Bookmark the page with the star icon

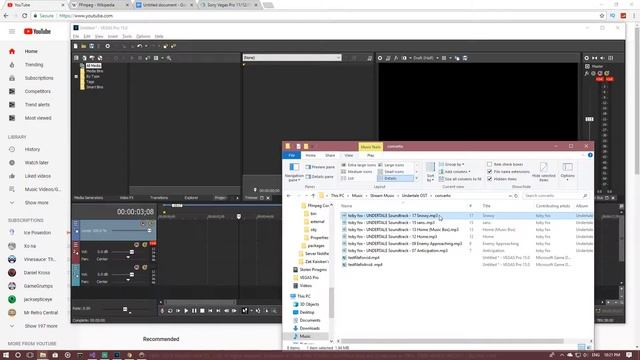pos(602,16)
